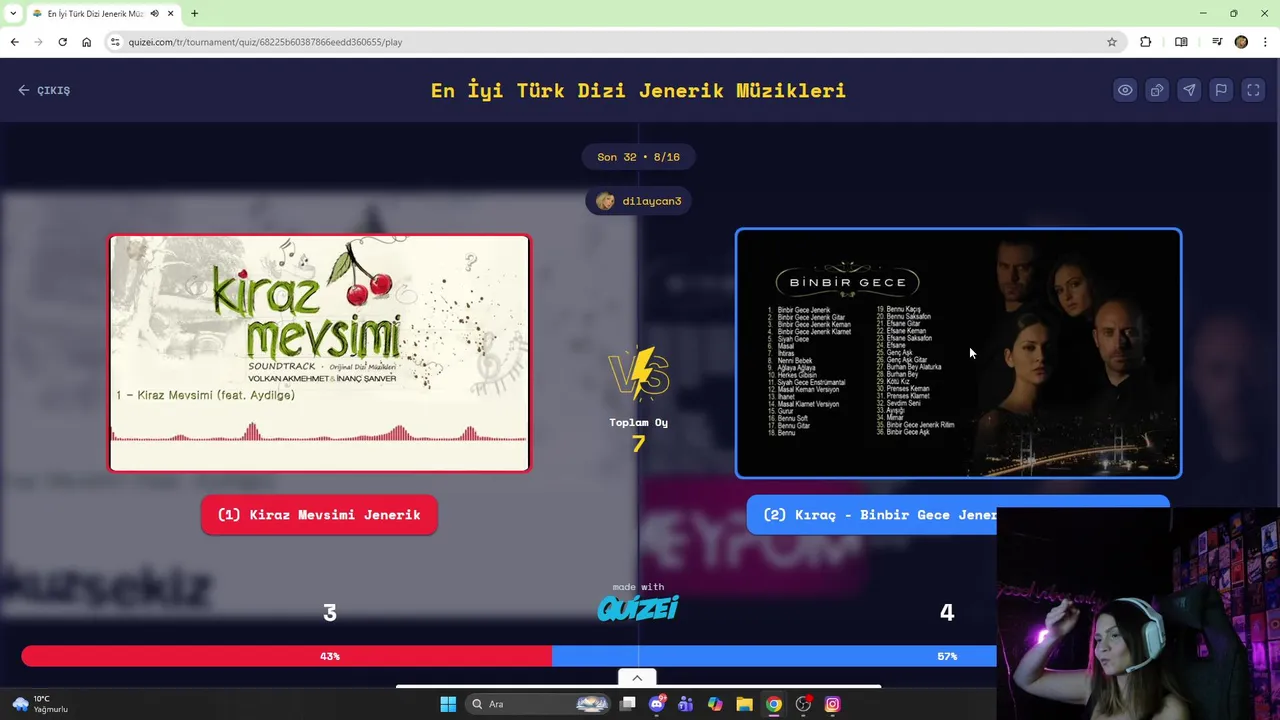The width and height of the screenshot is (1280, 720).
Task: Mute the tab via speaker icon
Action: (154, 14)
